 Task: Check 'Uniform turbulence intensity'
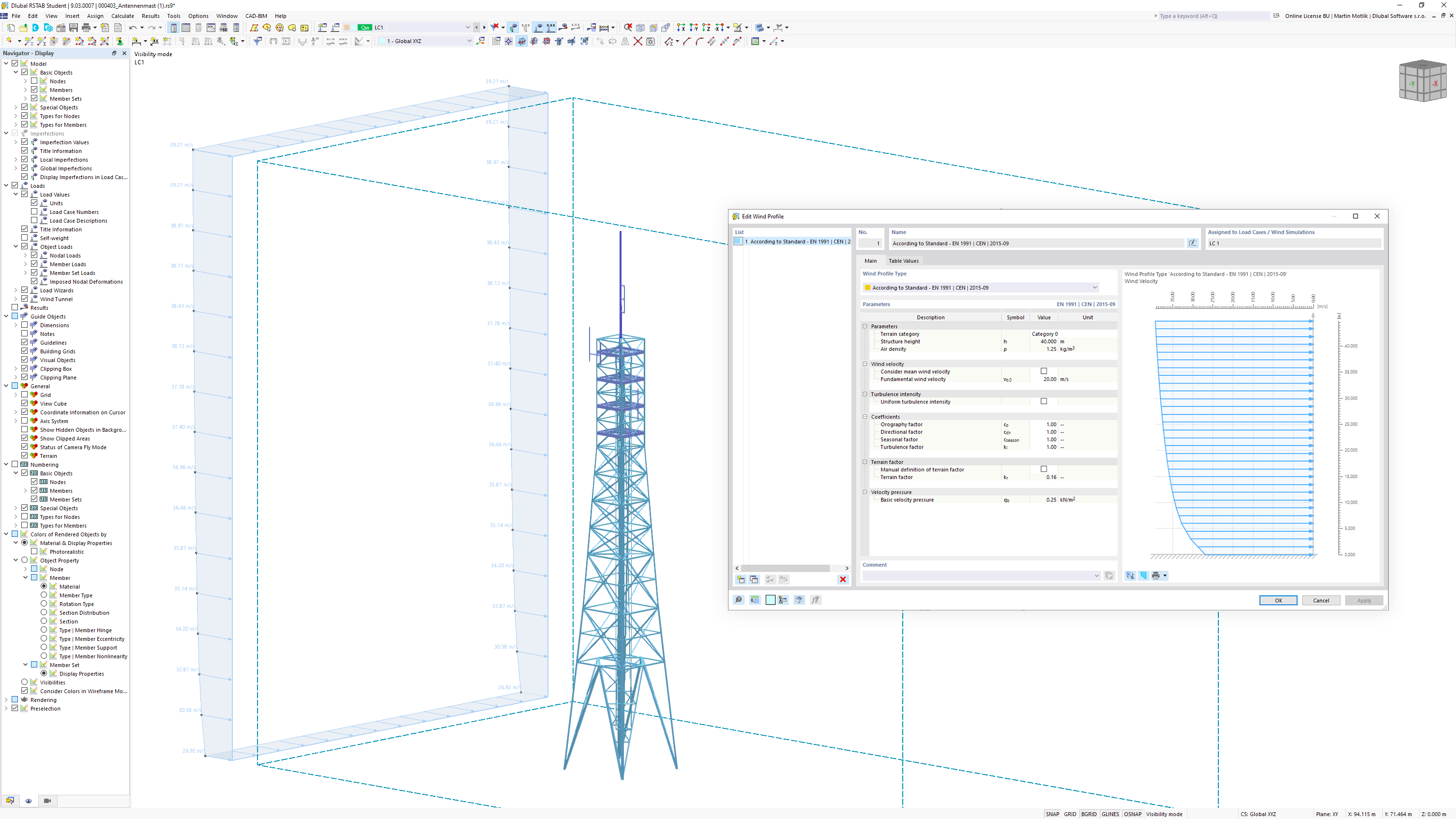click(x=1044, y=401)
